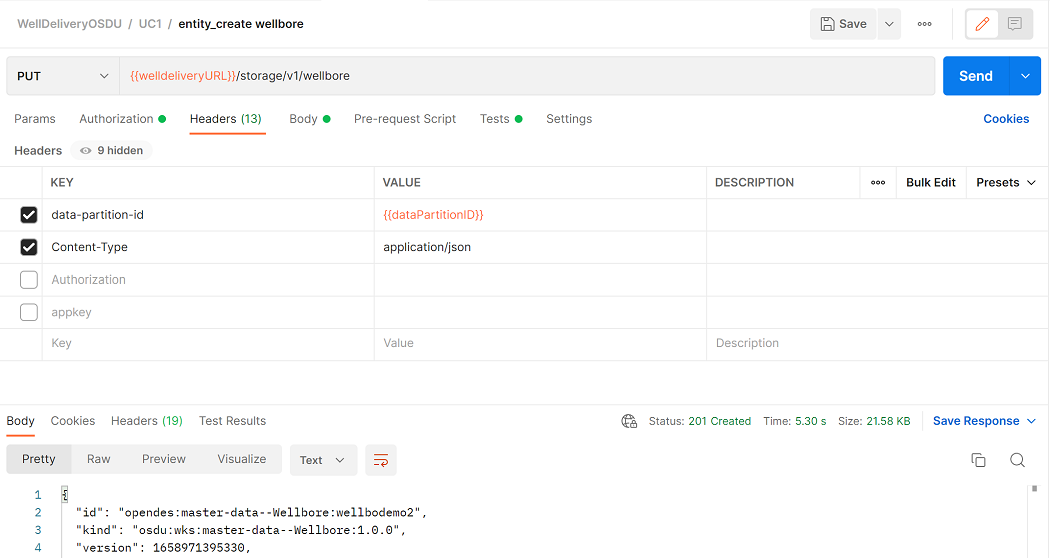Enable the appkey header checkbox
The height and width of the screenshot is (558, 1050).
29,312
